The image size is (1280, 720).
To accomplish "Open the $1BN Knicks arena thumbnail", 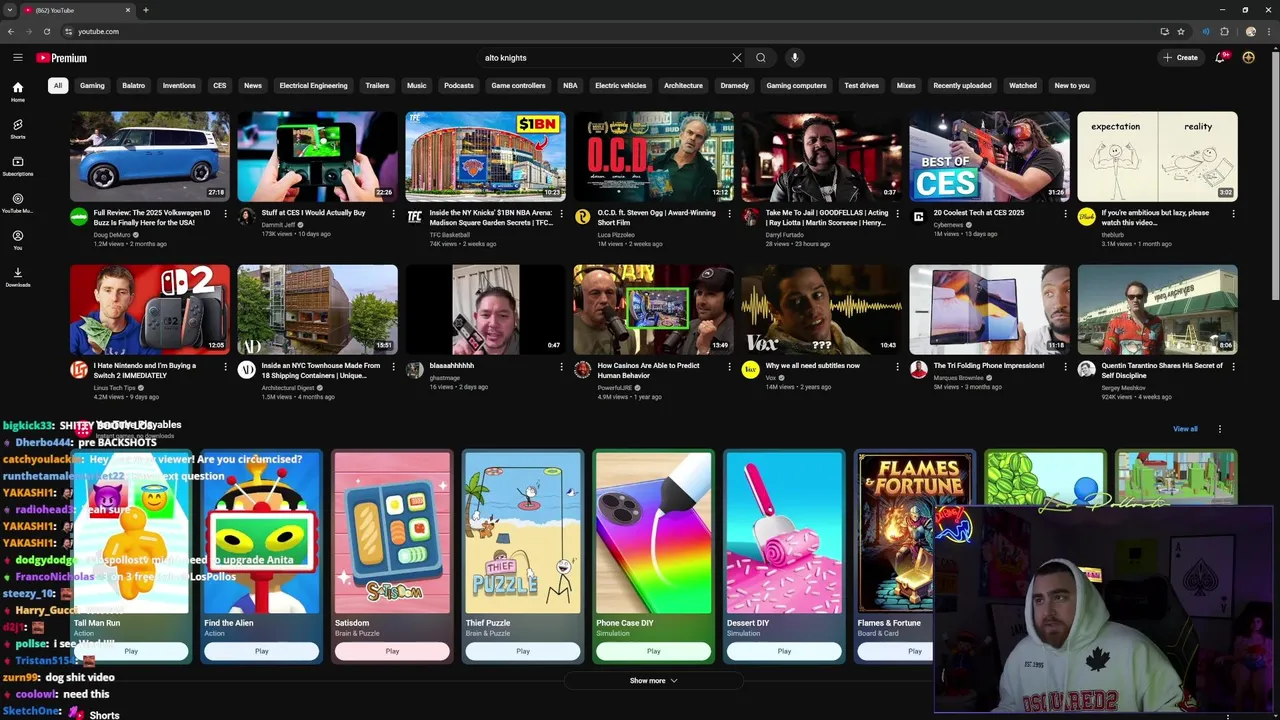I will click(485, 156).
